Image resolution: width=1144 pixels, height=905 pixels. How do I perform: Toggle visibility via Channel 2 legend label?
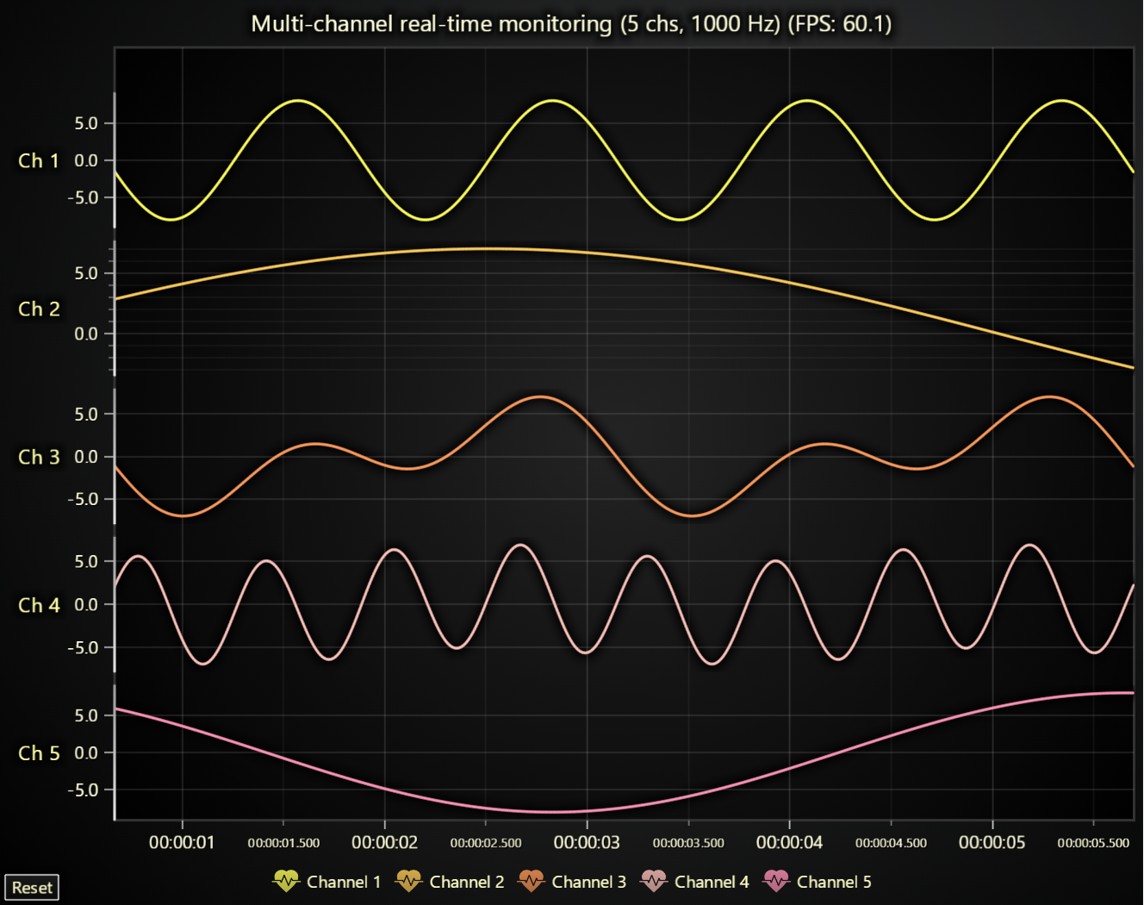(466, 882)
